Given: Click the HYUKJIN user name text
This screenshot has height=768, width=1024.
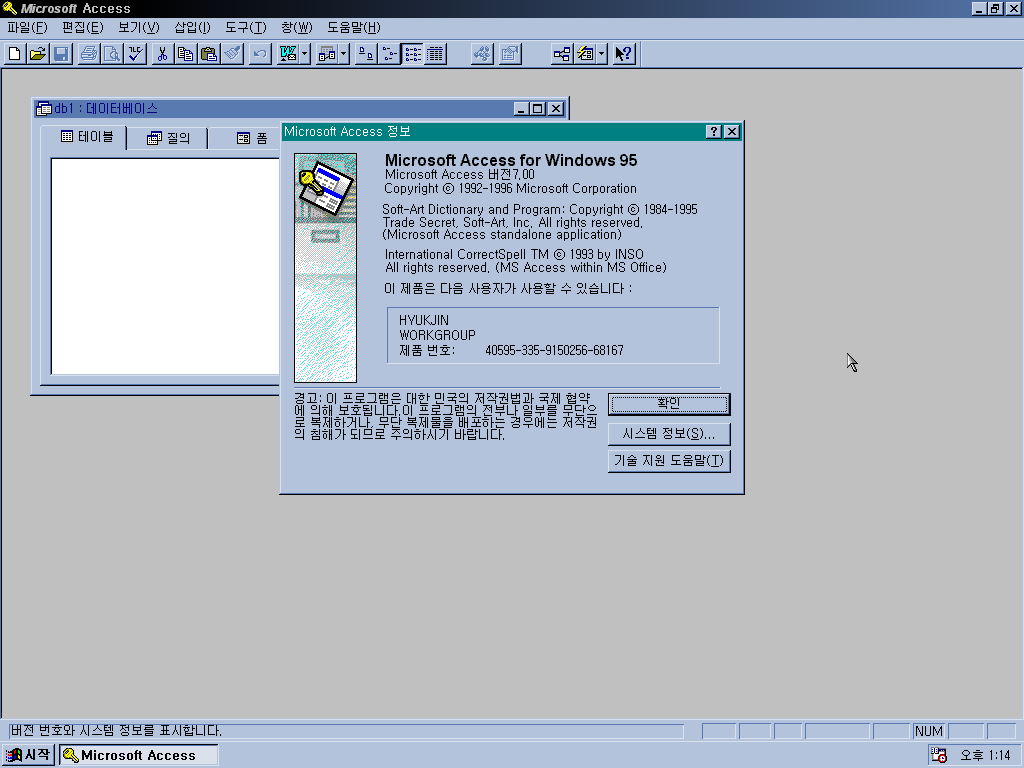Looking at the screenshot, I should (424, 320).
